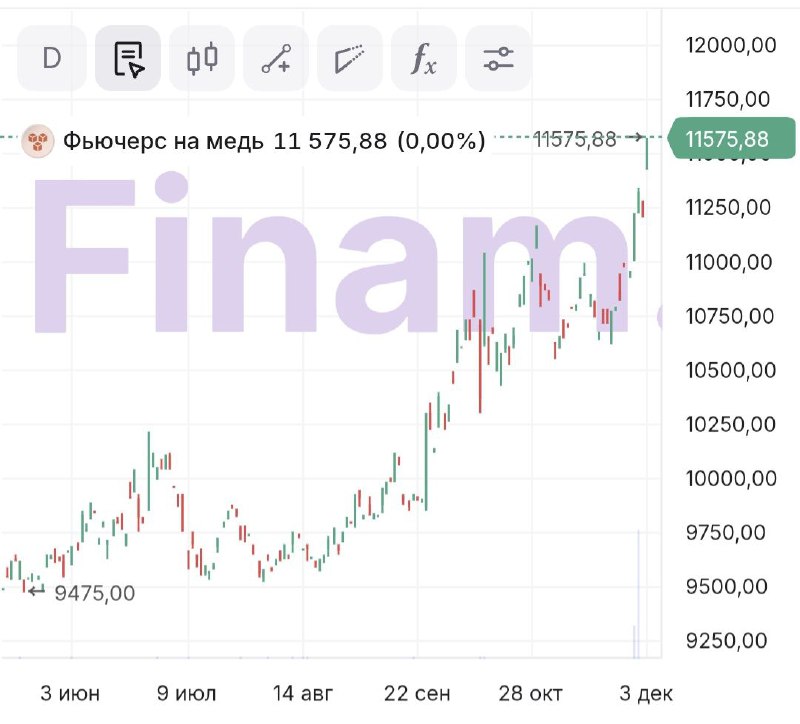Image resolution: width=800 pixels, height=724 pixels.
Task: Click the copper futures instrument icon
Action: click(38, 141)
